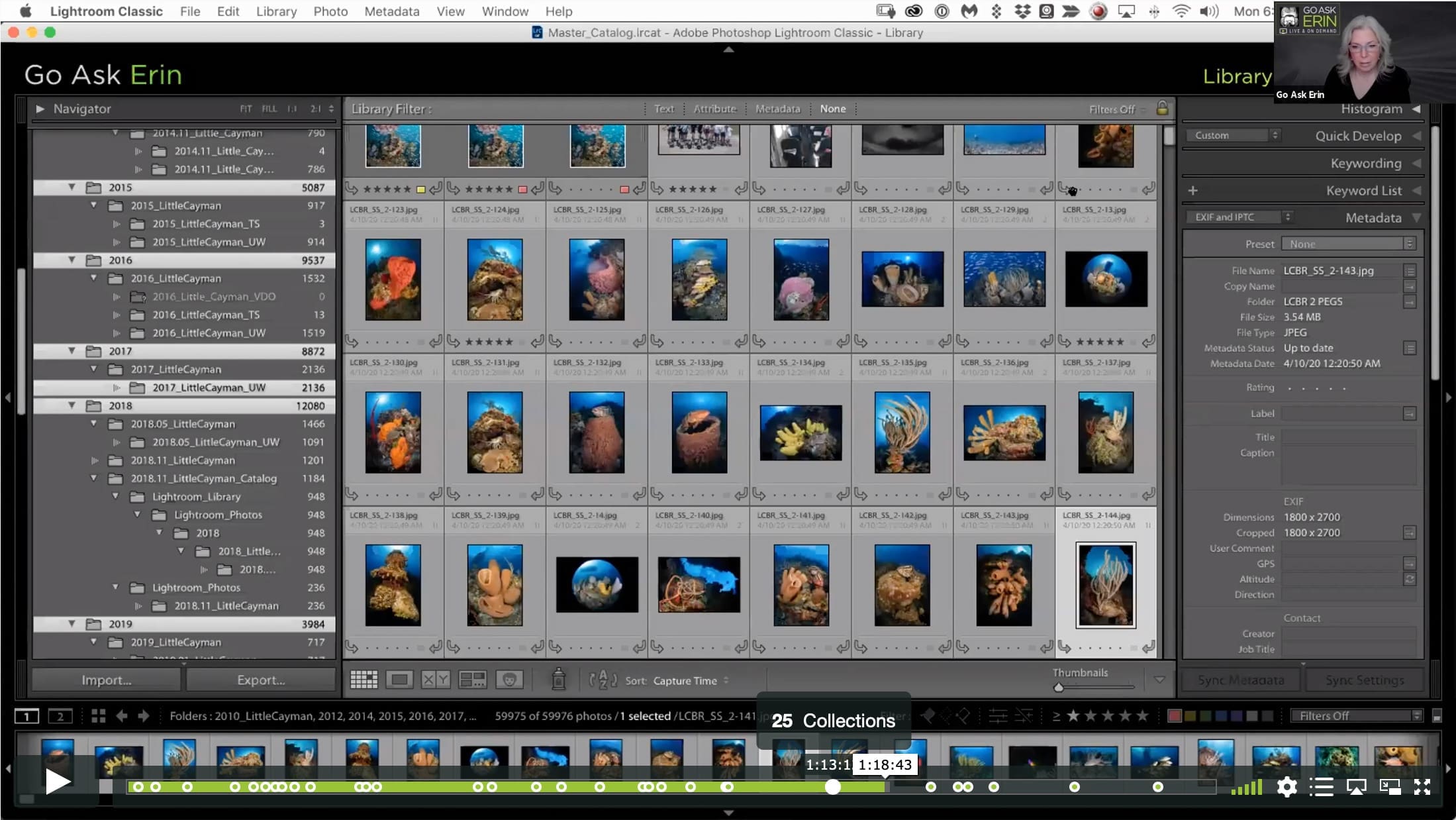Click the Export... button
The image size is (1456, 820).
point(261,680)
